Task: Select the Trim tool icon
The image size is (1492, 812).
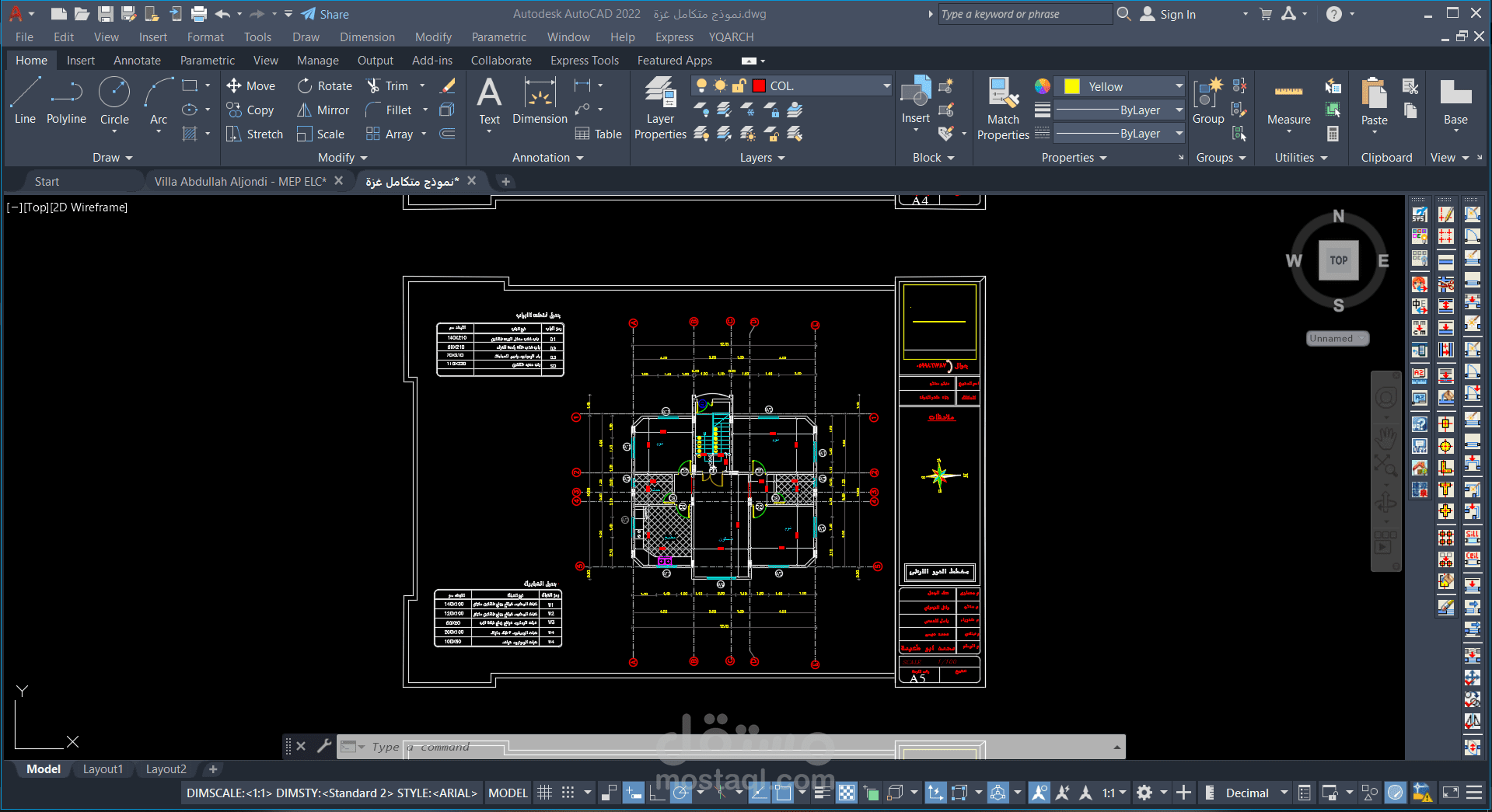Action: [x=373, y=86]
